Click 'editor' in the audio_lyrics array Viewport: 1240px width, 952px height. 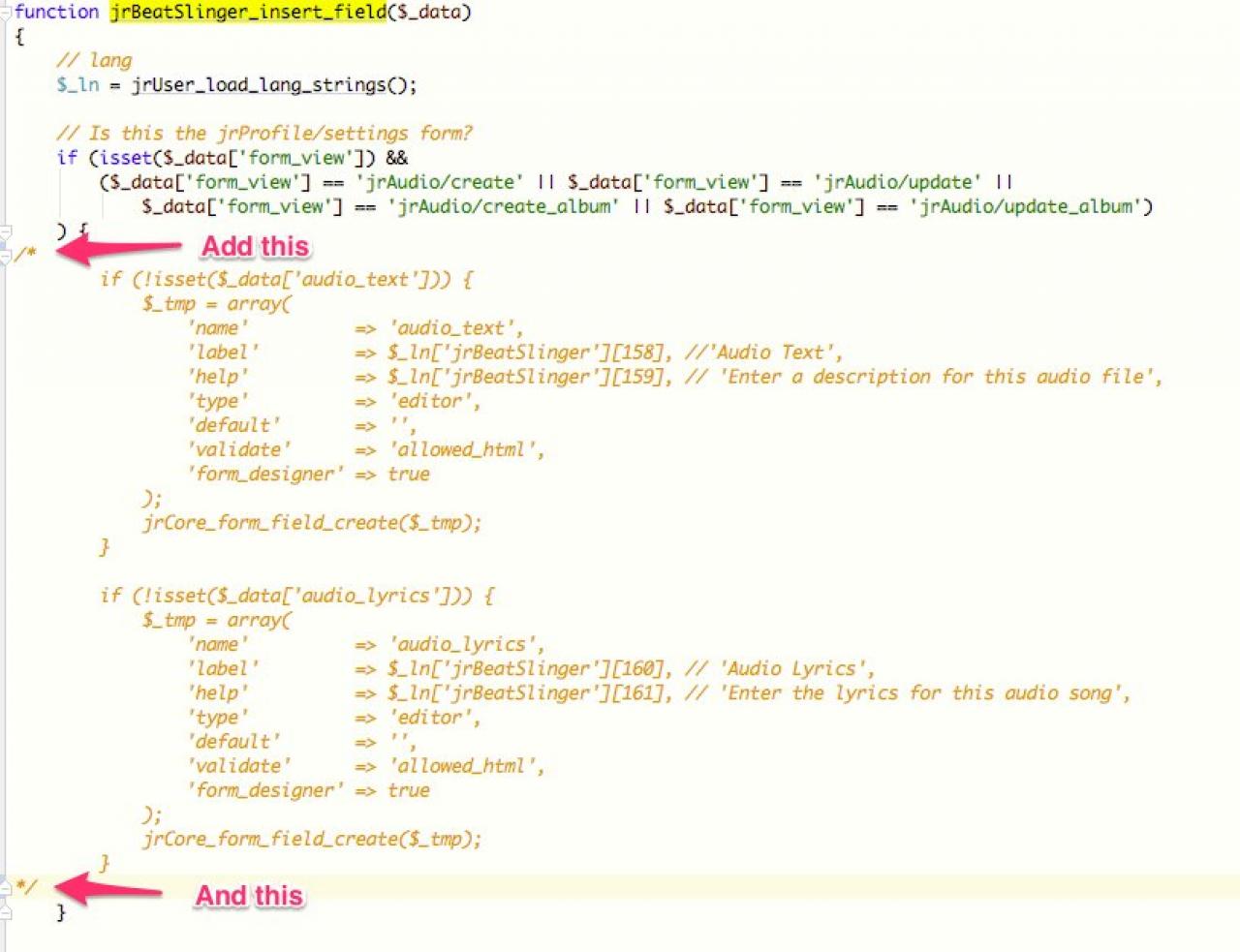[x=432, y=718]
